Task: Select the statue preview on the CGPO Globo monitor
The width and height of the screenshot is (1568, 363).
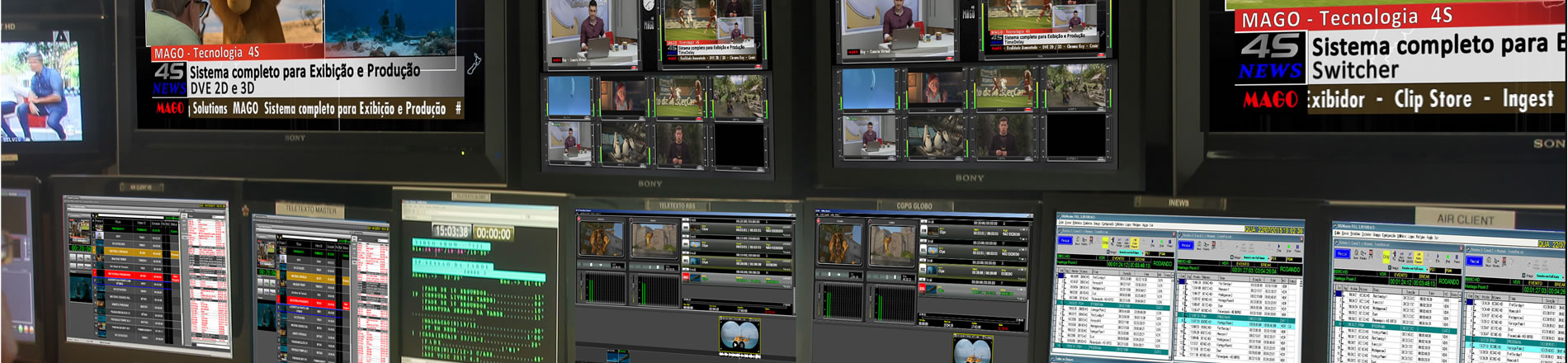Action: (893, 245)
